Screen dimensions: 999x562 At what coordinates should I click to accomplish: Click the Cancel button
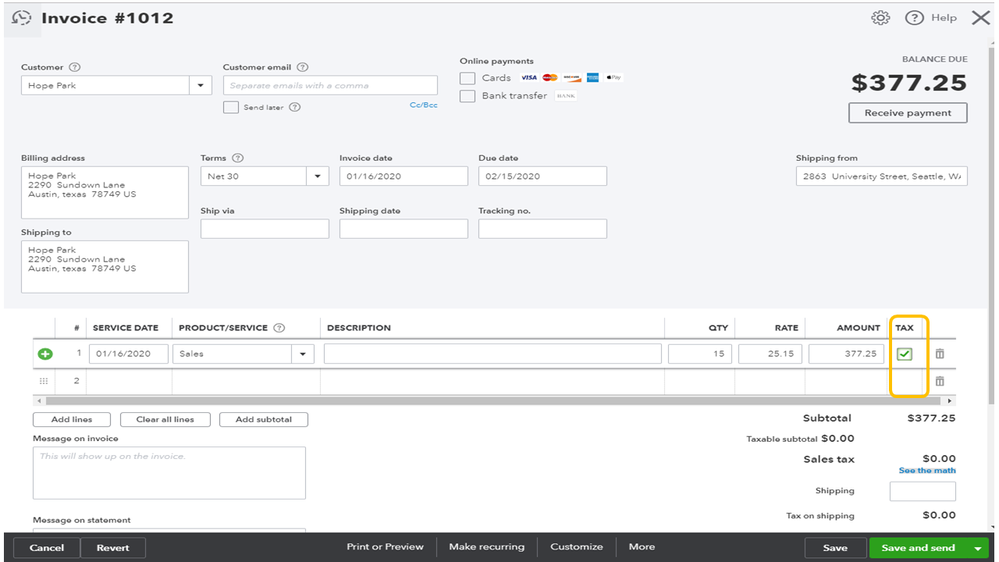47,548
